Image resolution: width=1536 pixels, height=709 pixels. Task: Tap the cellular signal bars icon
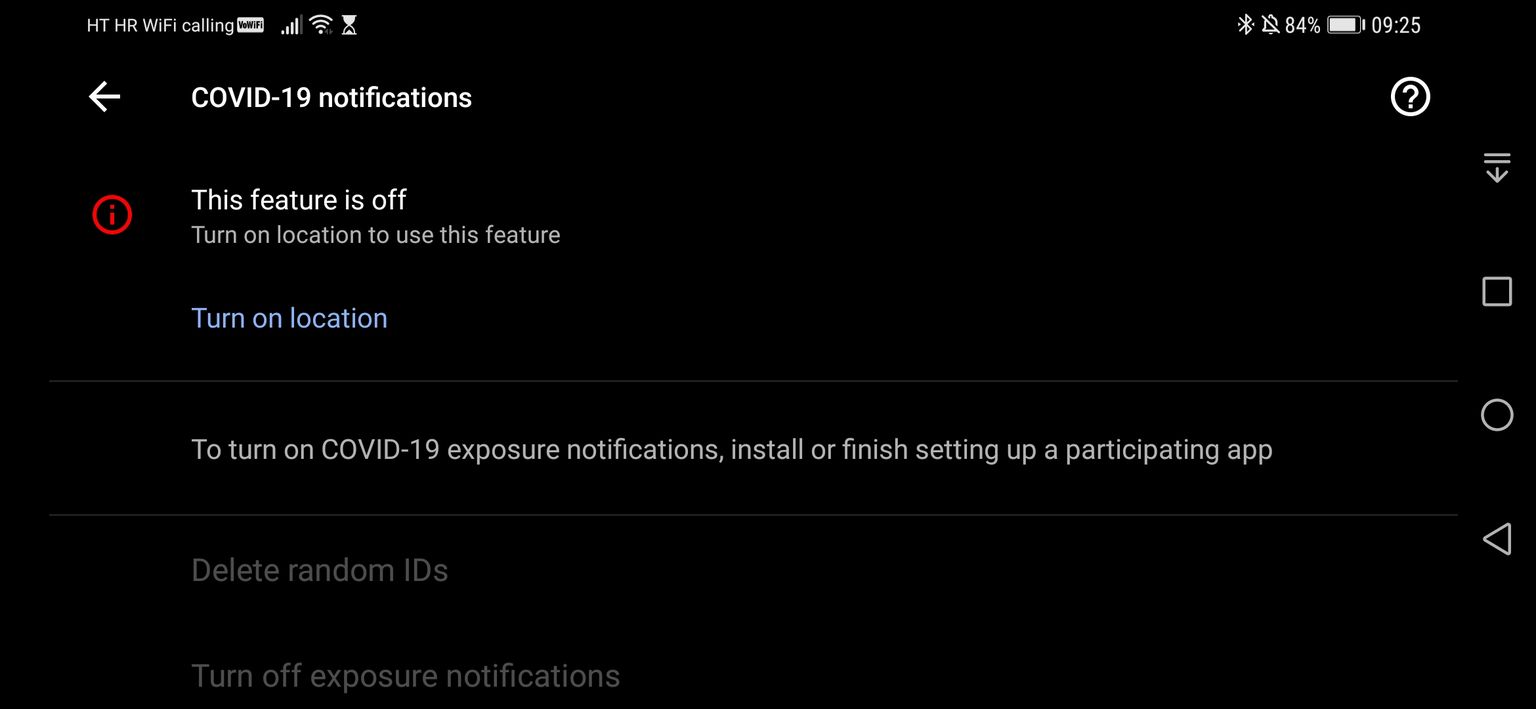(x=291, y=25)
